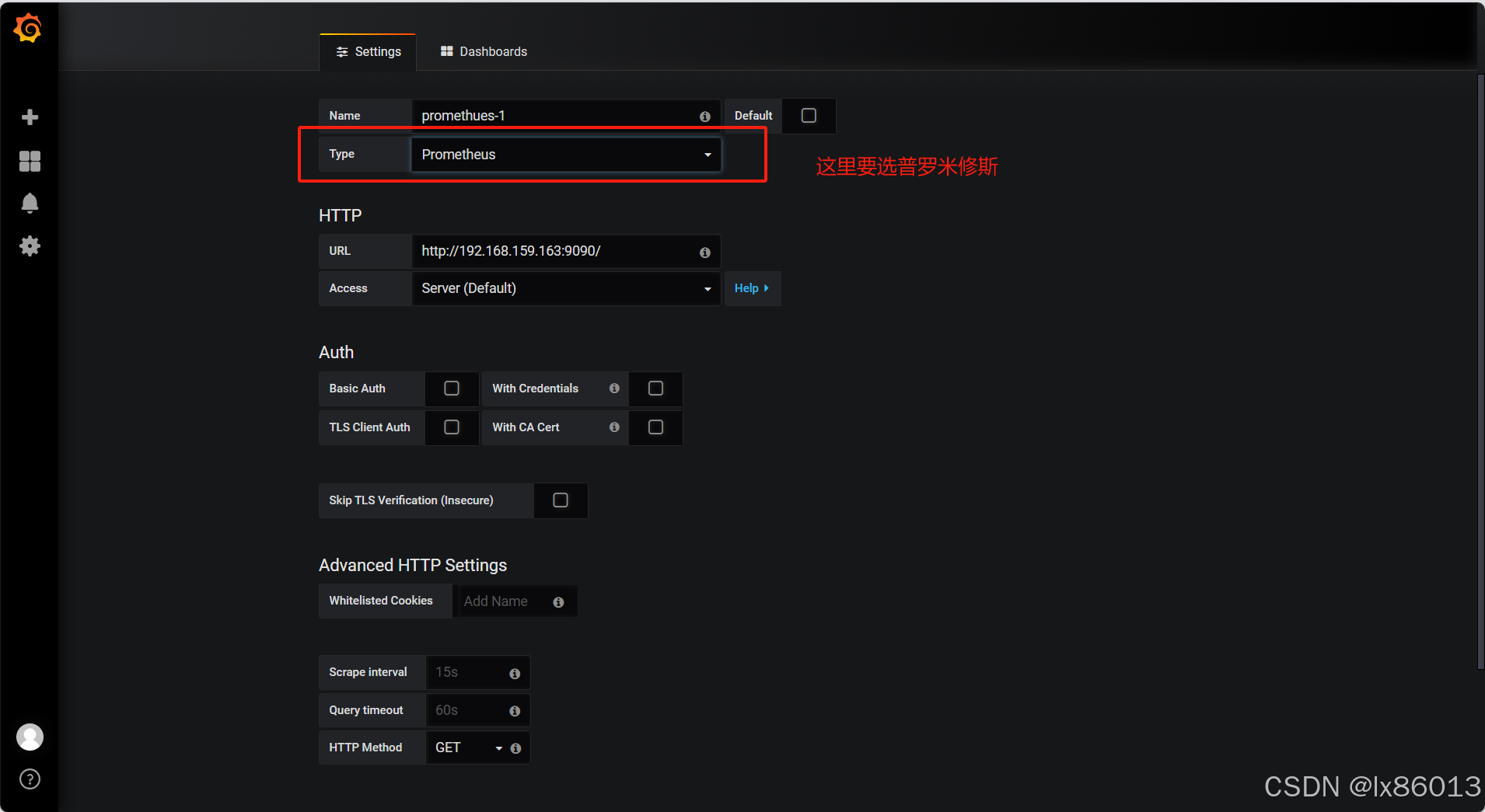Open the Help question mark icon
Image resolution: width=1485 pixels, height=812 pixels.
30,779
